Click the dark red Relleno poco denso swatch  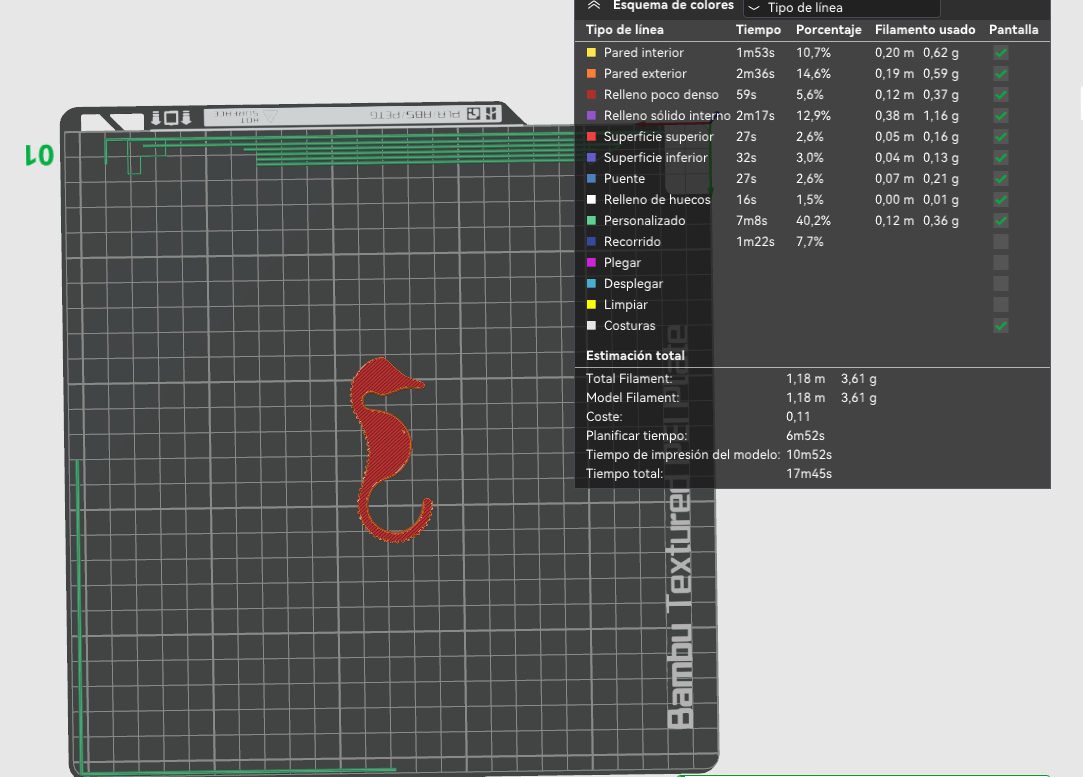coord(591,95)
